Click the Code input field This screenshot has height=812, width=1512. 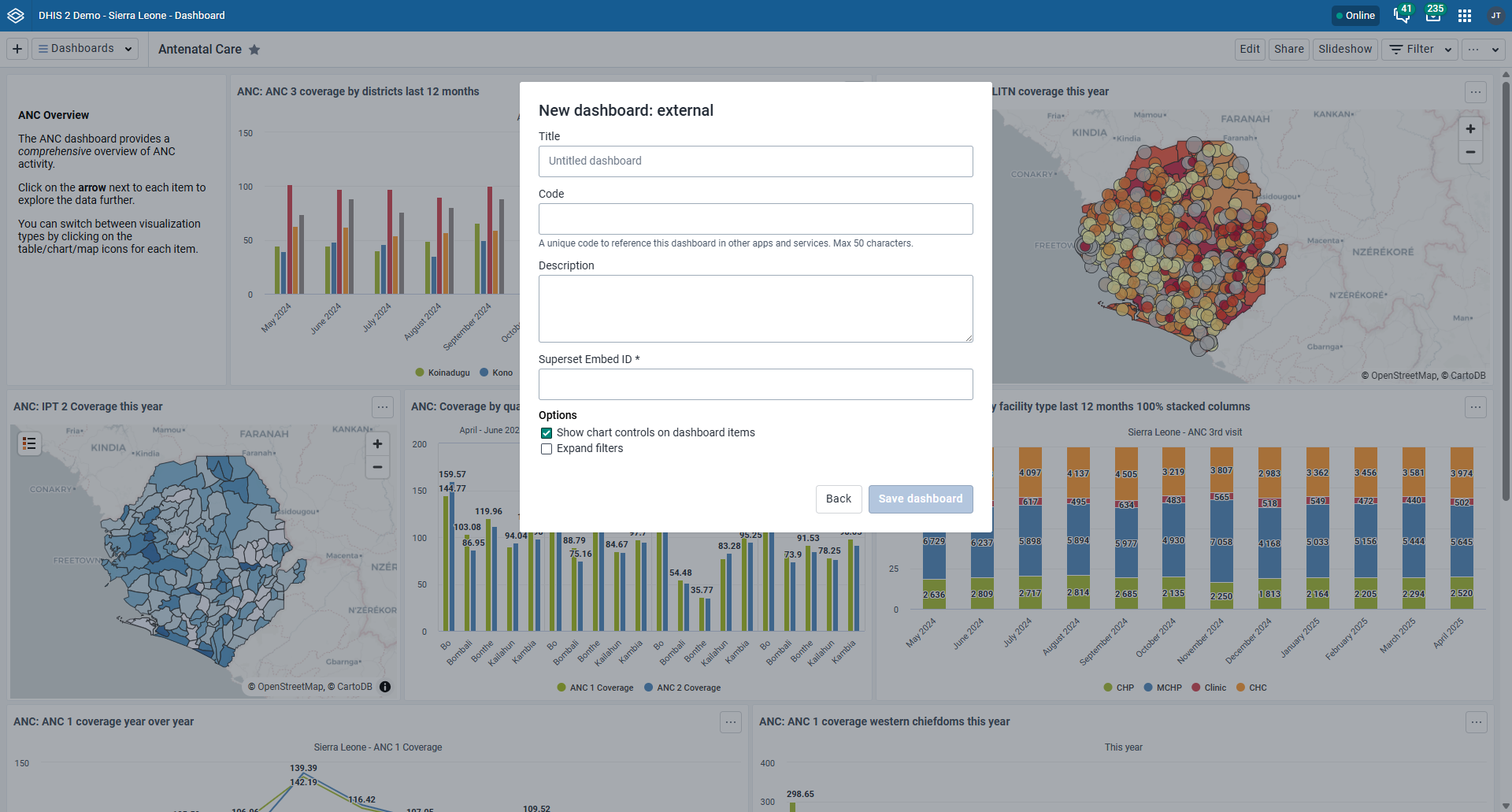(x=756, y=219)
